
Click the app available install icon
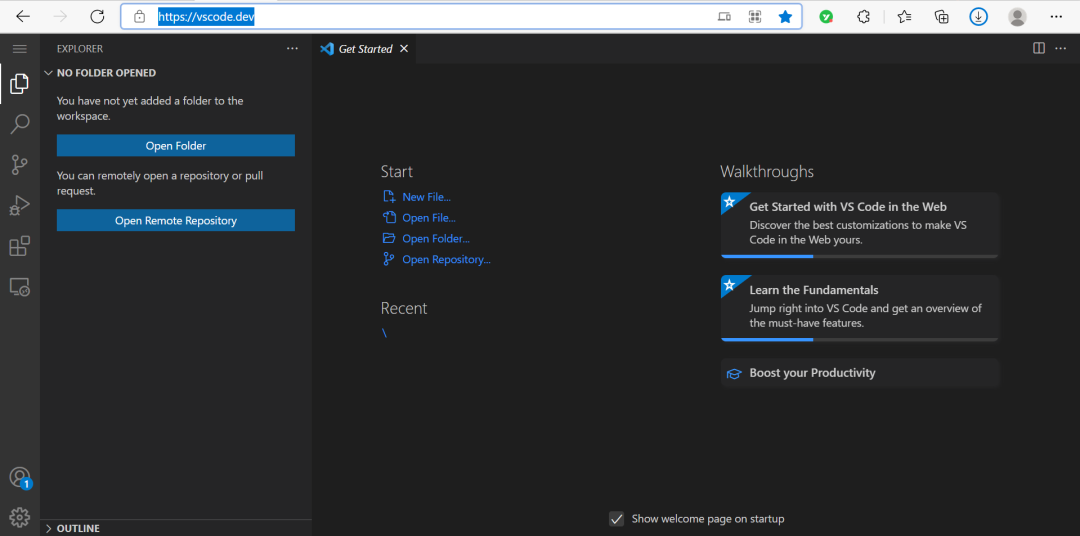[724, 17]
